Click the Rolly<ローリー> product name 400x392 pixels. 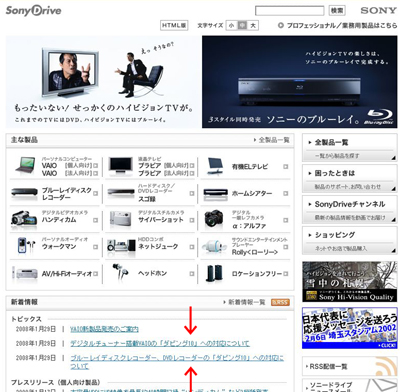255,252
